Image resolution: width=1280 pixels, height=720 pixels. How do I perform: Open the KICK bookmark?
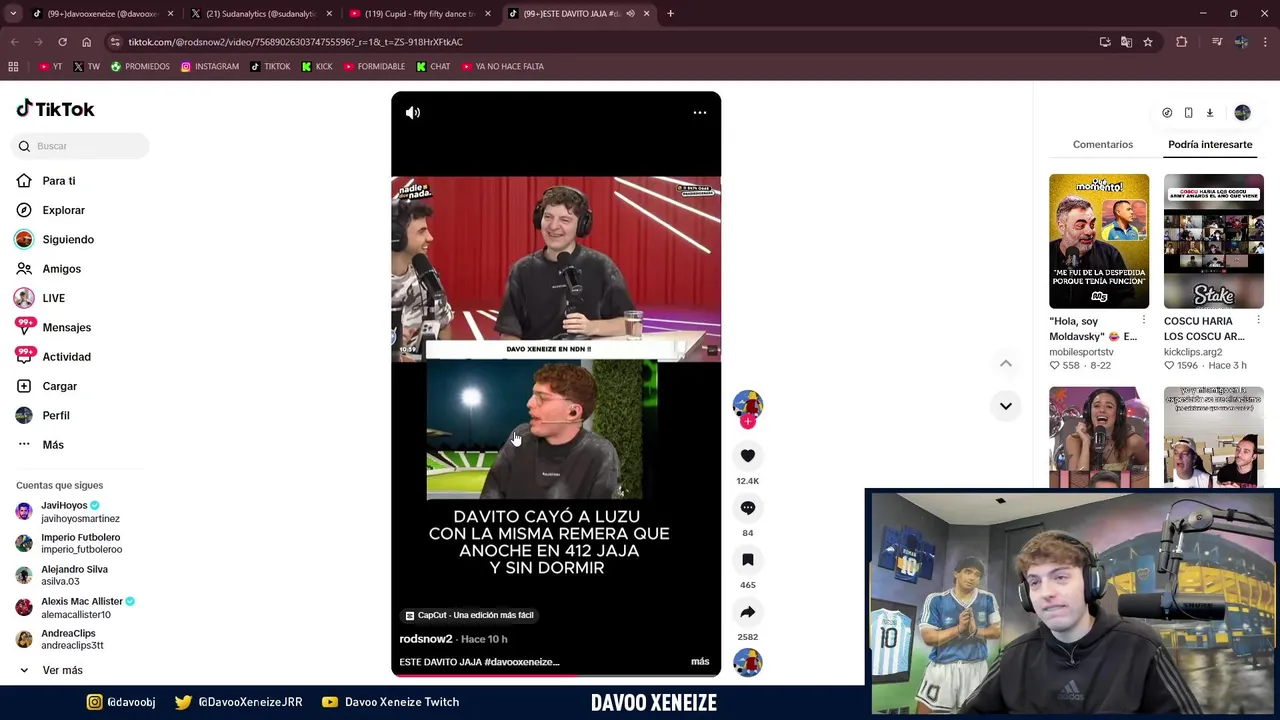(x=317, y=67)
